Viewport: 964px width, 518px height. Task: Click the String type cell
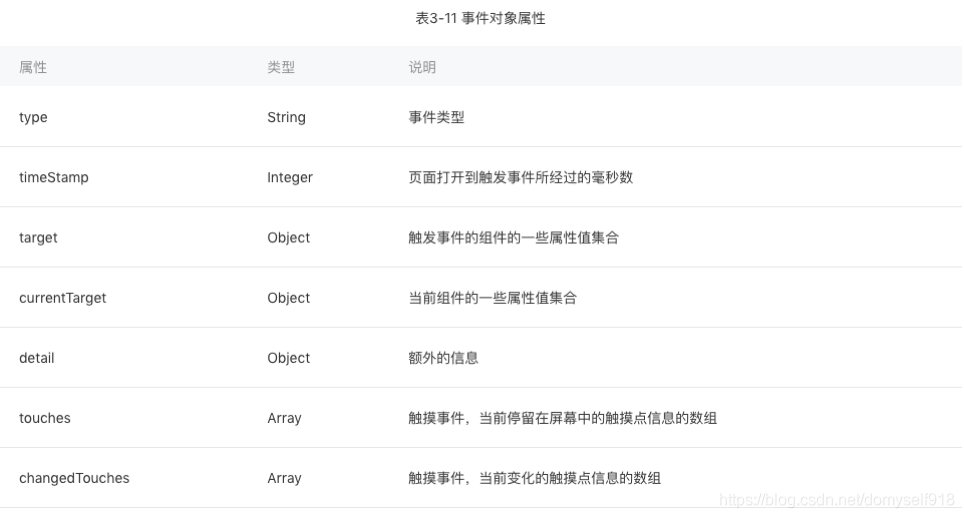point(286,117)
